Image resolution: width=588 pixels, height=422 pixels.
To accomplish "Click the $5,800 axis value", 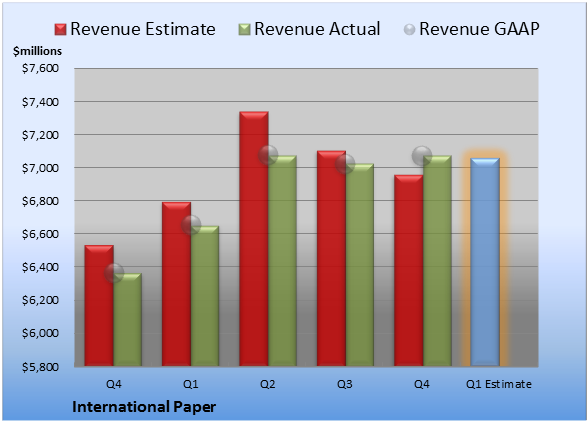I will coord(40,366).
